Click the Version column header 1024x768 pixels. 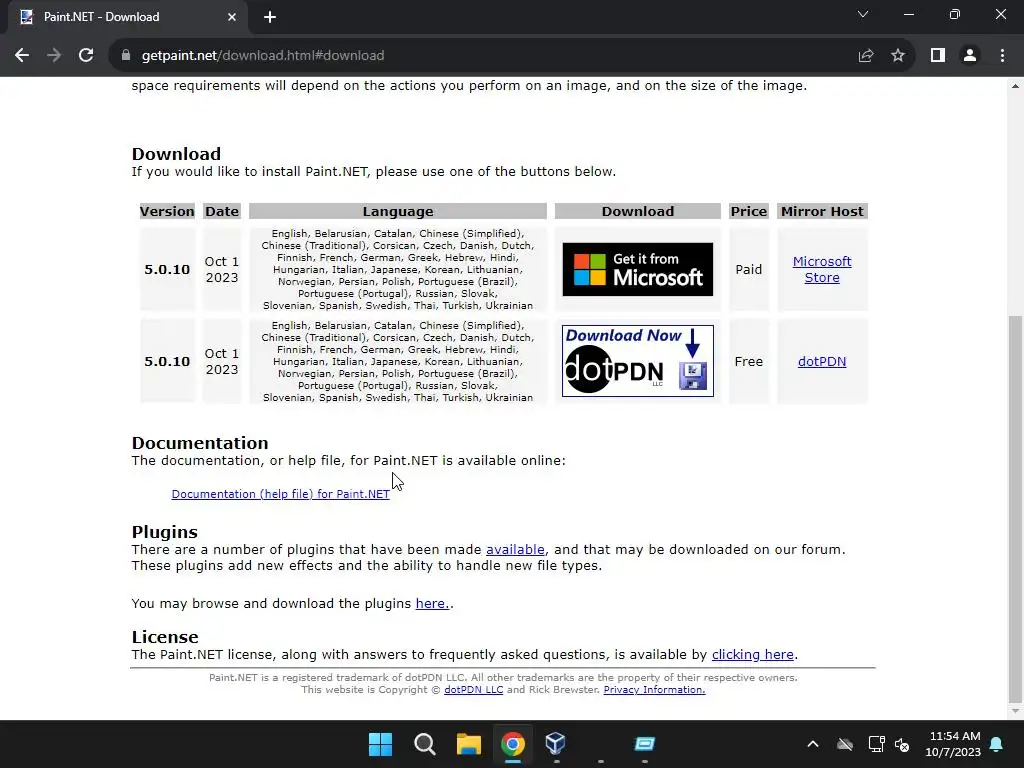tap(167, 211)
